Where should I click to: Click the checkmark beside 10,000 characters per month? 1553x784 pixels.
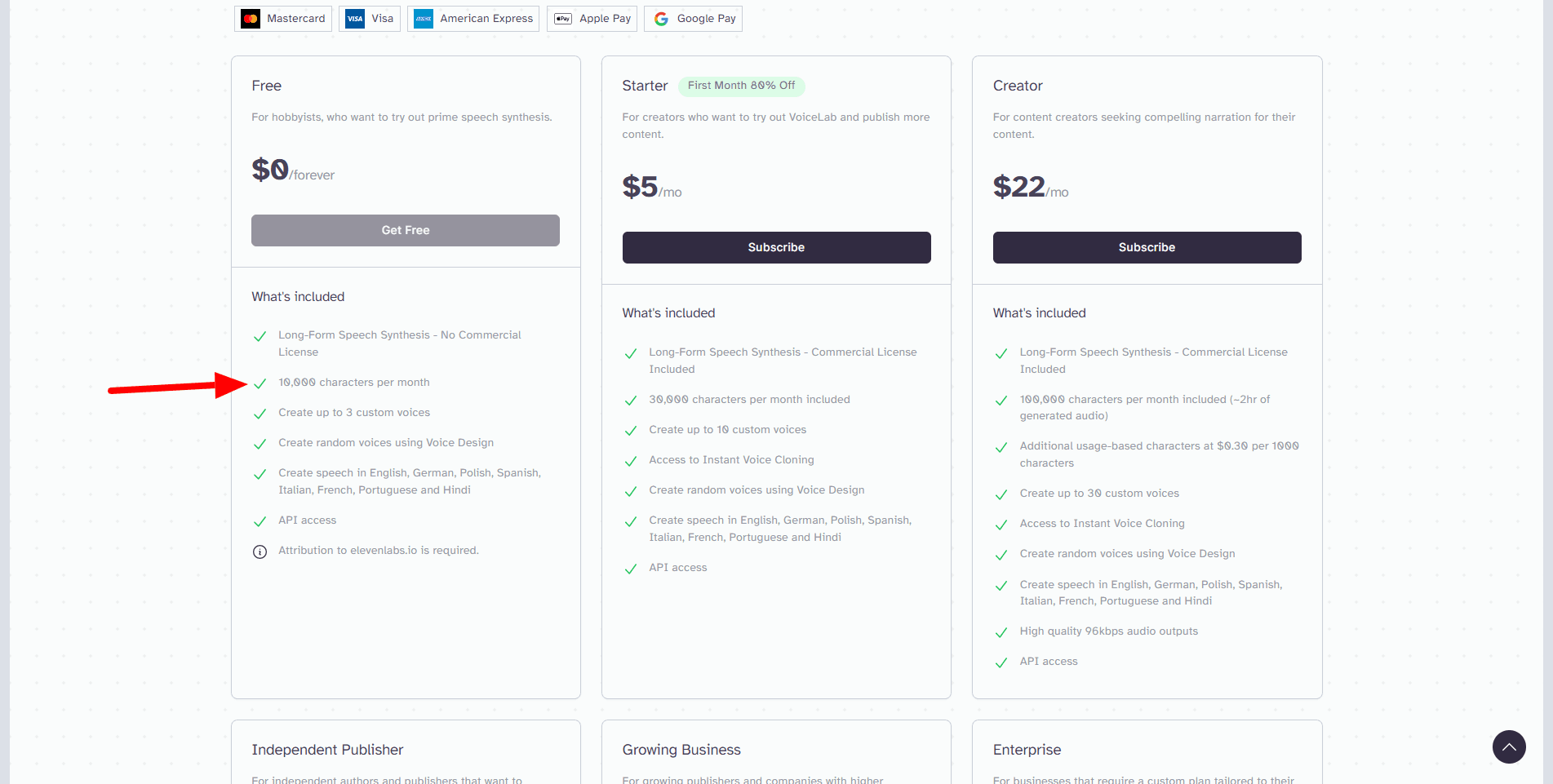coord(260,383)
